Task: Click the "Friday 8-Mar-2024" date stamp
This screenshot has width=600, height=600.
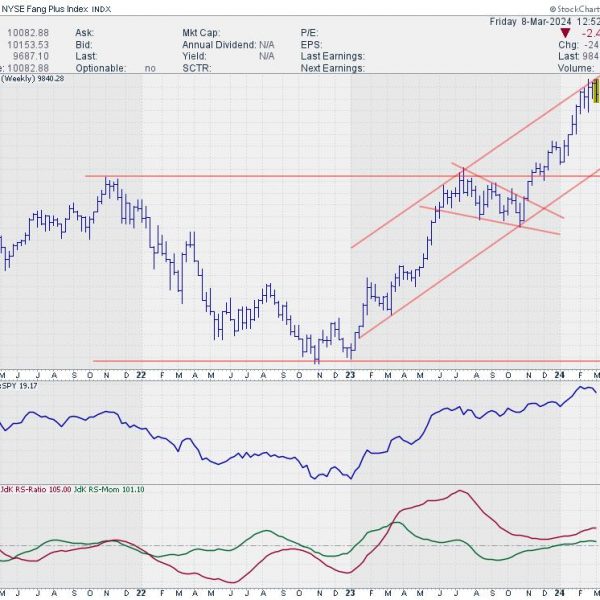Action: (530, 21)
